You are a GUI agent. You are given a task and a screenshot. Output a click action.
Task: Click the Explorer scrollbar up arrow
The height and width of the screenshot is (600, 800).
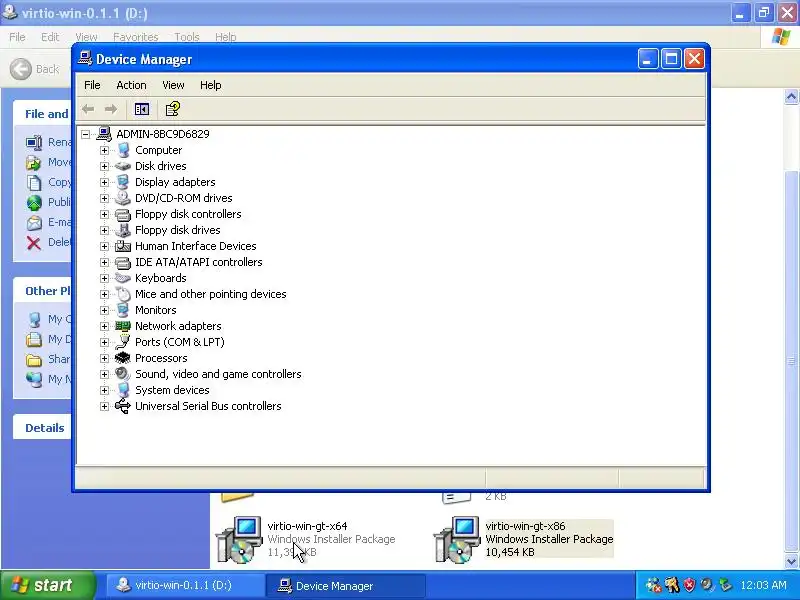click(x=791, y=96)
